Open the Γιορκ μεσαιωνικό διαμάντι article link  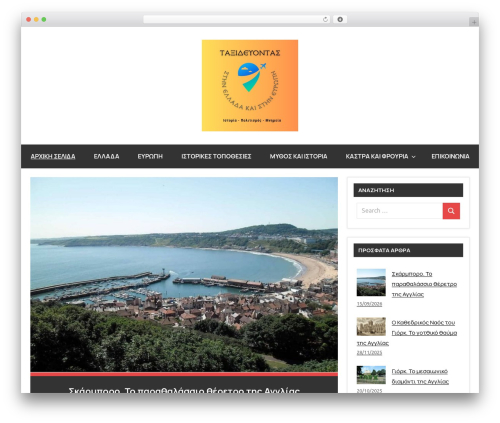(420, 376)
